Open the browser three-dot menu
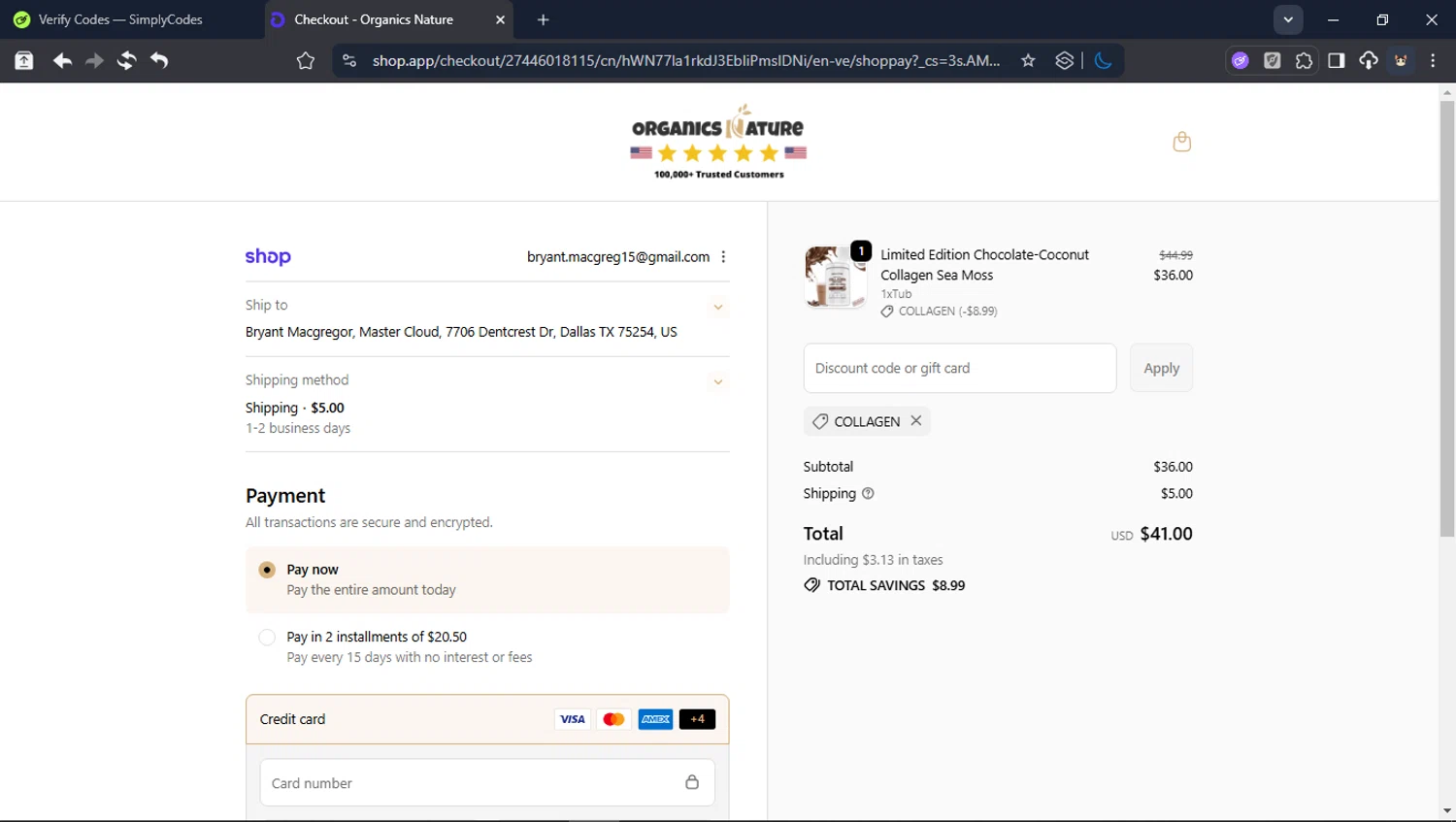The image size is (1456, 822). 1434,60
